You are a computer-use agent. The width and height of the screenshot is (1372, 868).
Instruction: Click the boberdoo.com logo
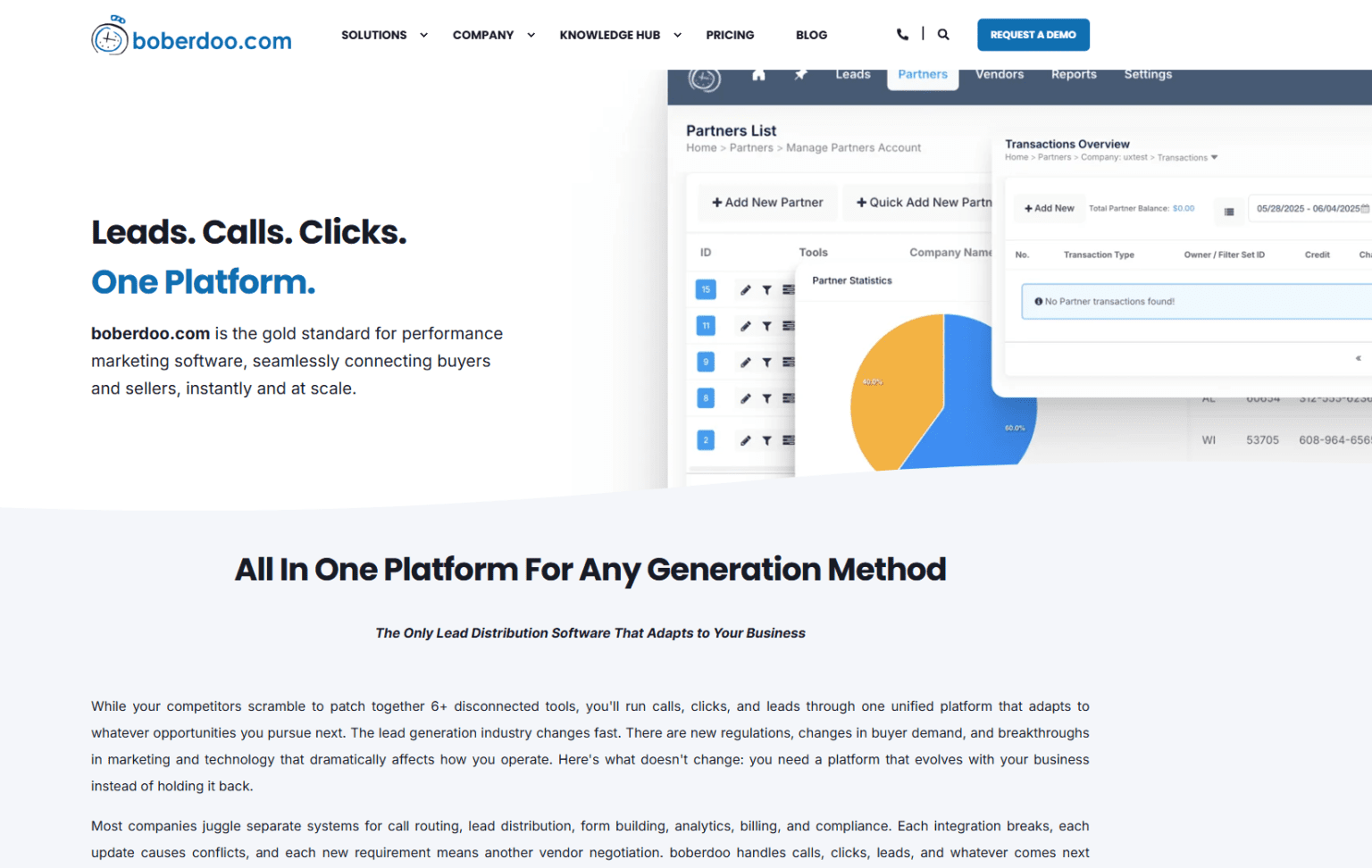click(191, 36)
